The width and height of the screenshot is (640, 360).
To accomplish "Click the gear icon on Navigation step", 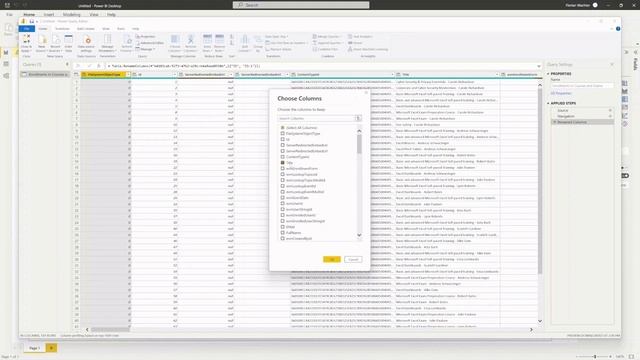I will coord(610,116).
